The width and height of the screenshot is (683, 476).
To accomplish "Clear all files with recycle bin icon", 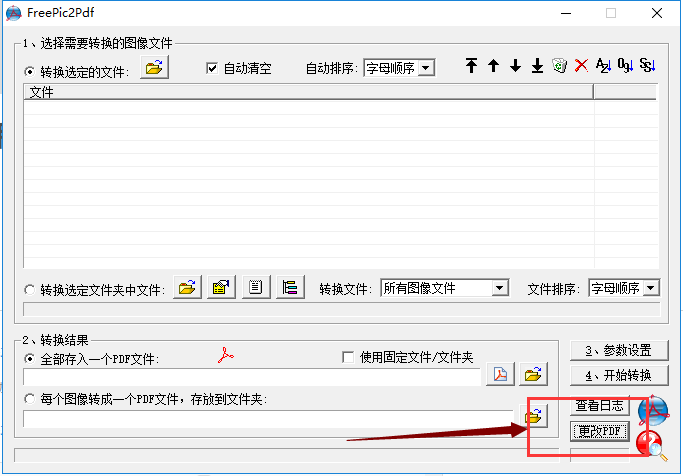I will (559, 66).
